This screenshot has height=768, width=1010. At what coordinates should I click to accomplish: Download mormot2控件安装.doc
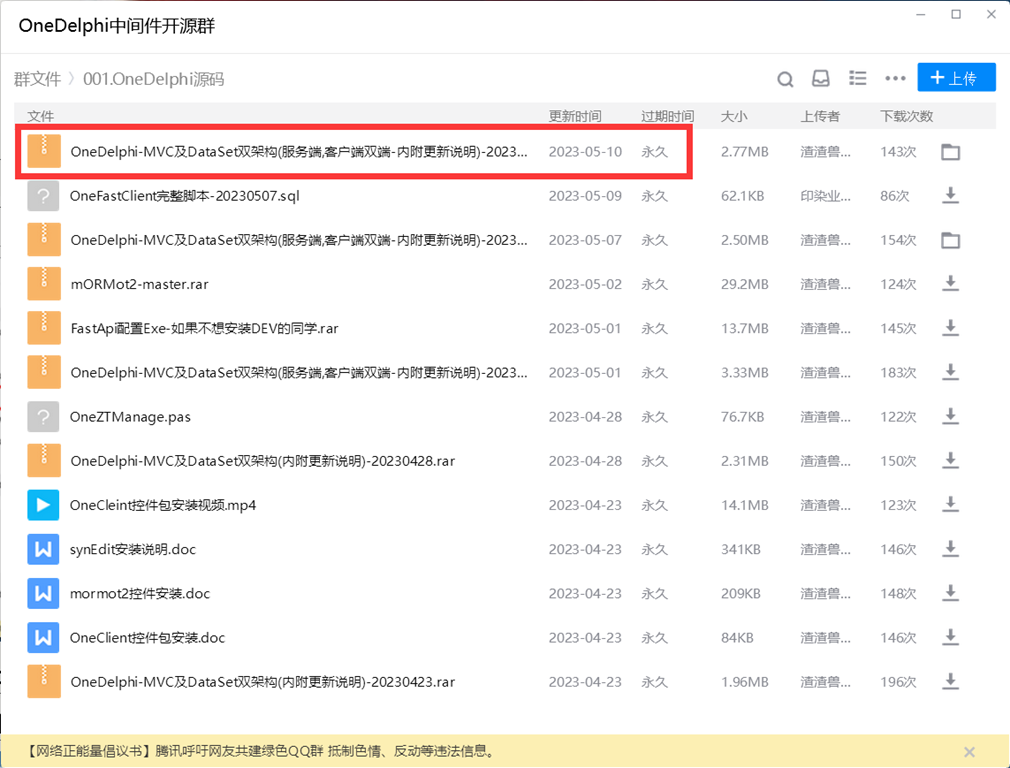point(950,593)
